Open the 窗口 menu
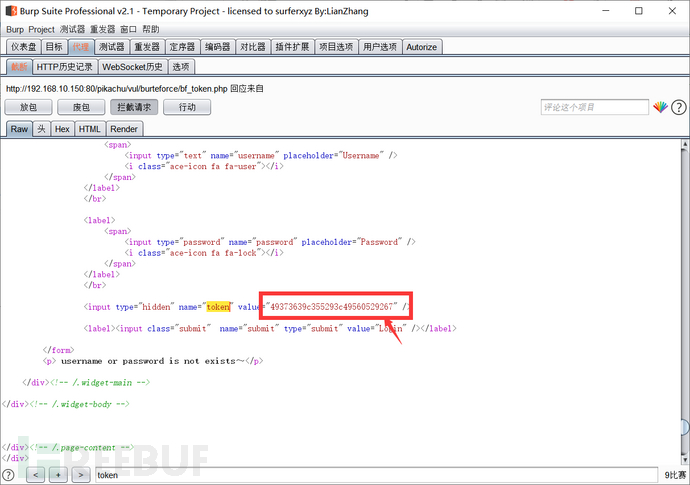The width and height of the screenshot is (690, 485). (x=128, y=29)
